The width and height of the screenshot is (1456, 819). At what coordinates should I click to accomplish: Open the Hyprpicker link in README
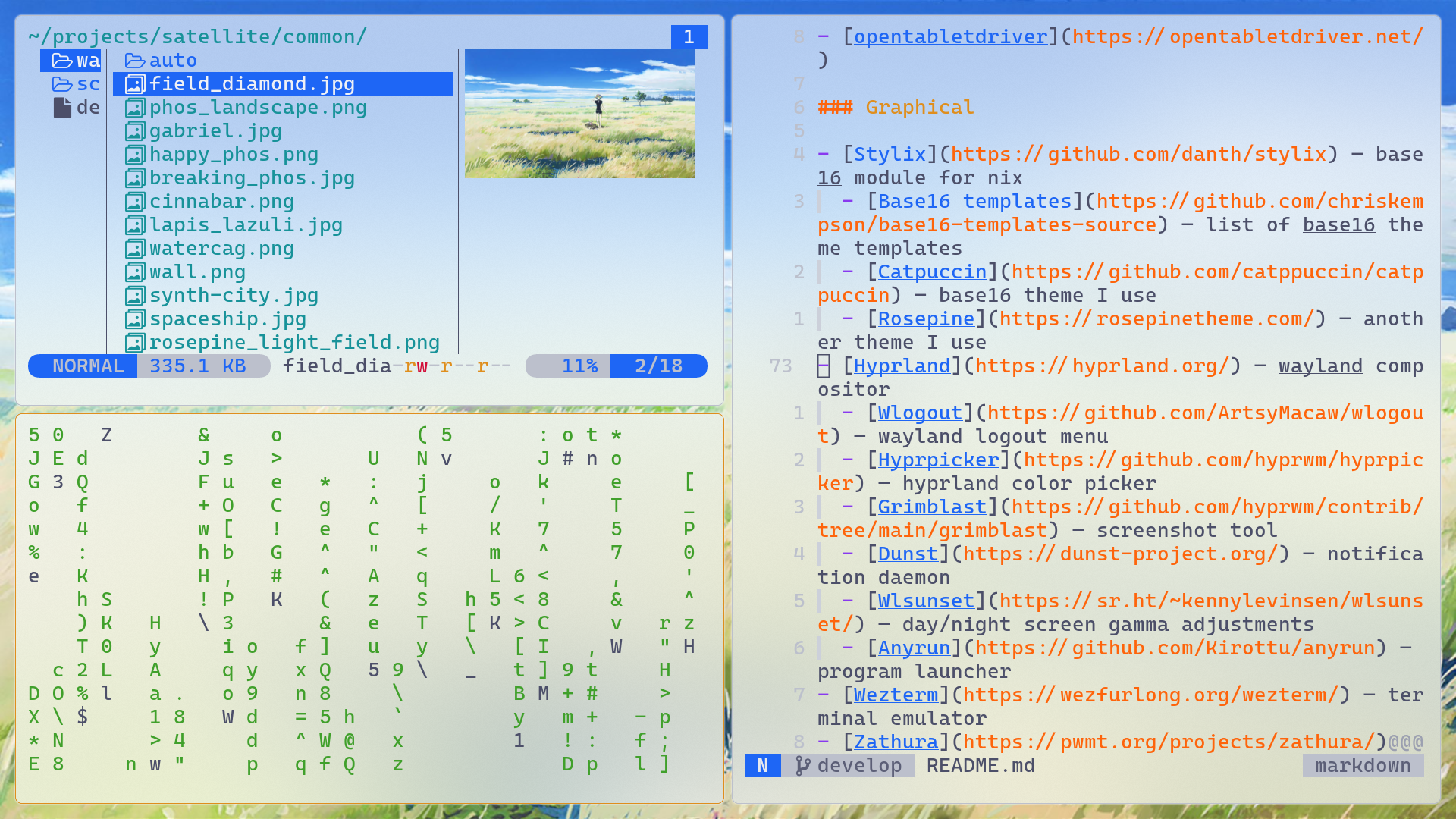pyautogui.click(x=939, y=460)
